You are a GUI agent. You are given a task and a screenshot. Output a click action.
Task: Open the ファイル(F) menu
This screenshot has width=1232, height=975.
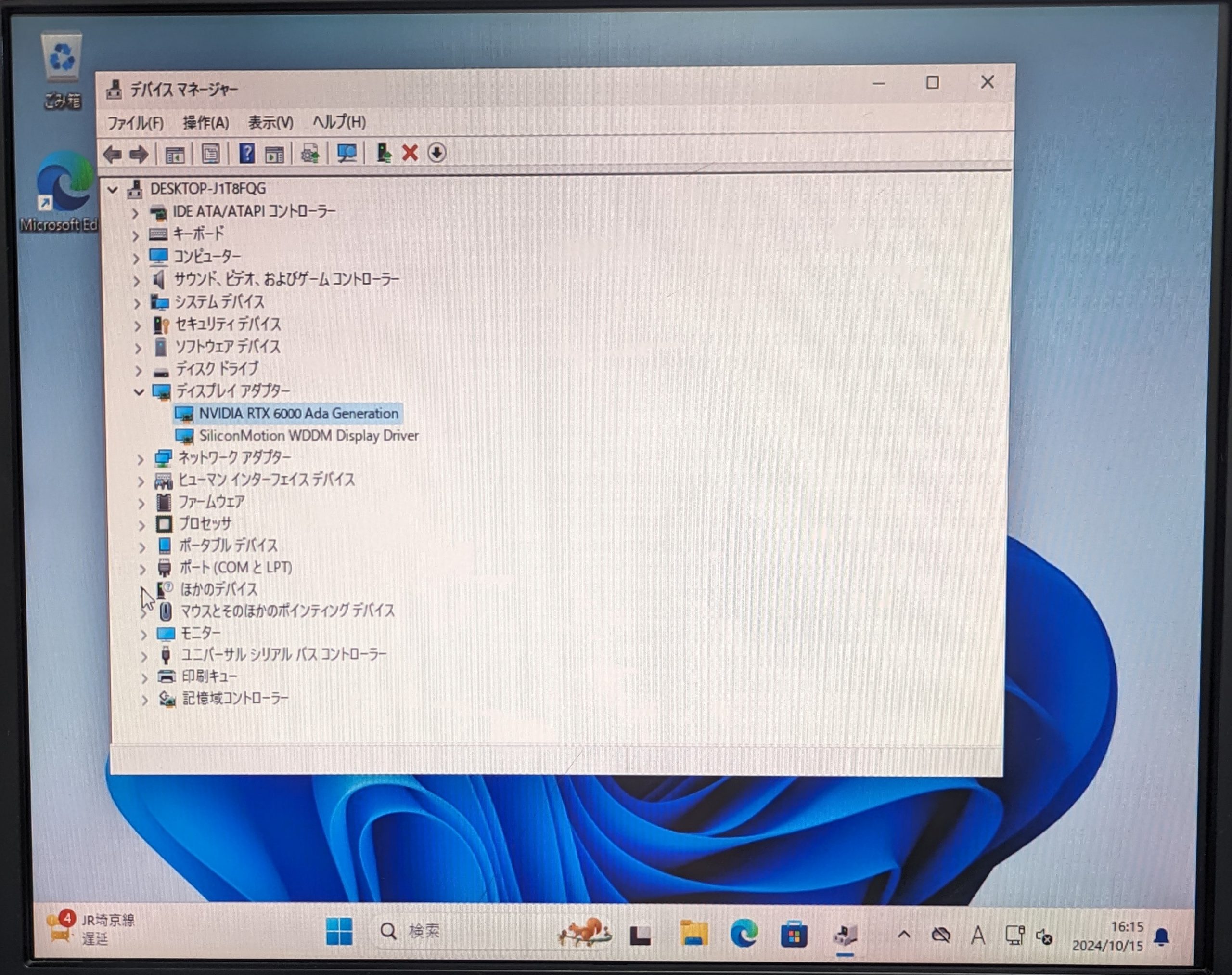click(x=135, y=123)
